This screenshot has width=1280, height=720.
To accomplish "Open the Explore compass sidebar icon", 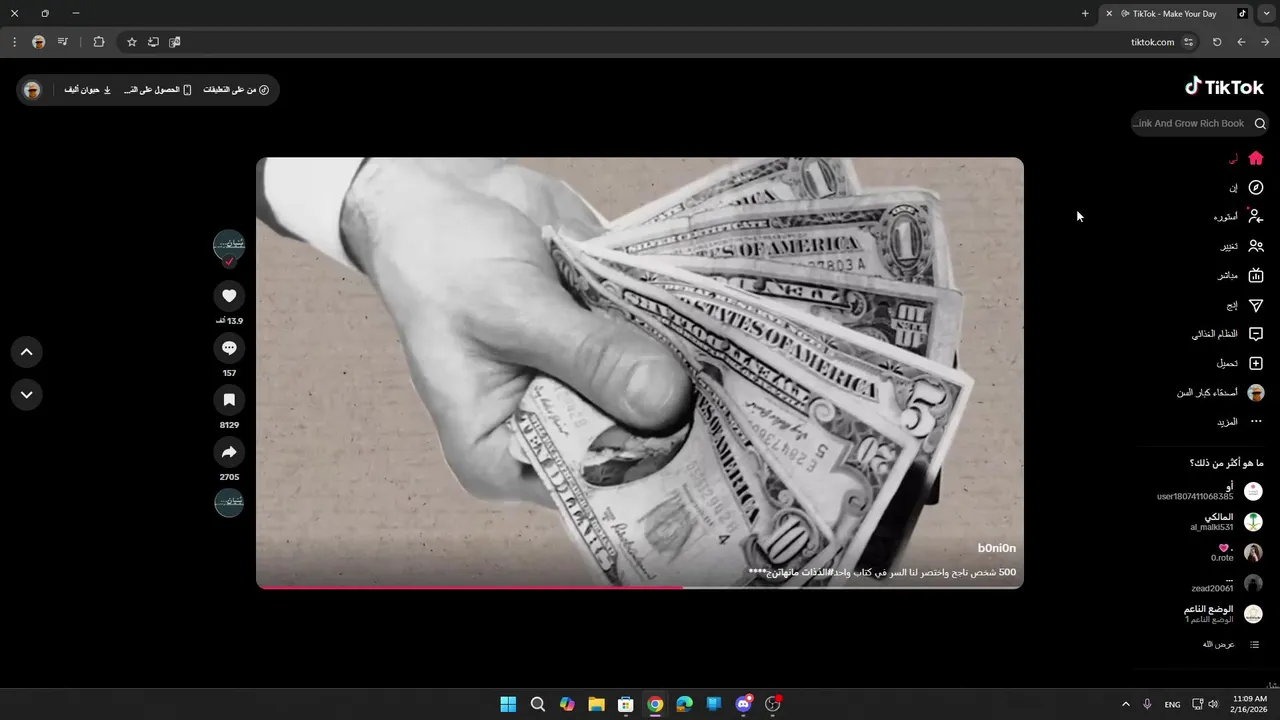I will coord(1256,187).
